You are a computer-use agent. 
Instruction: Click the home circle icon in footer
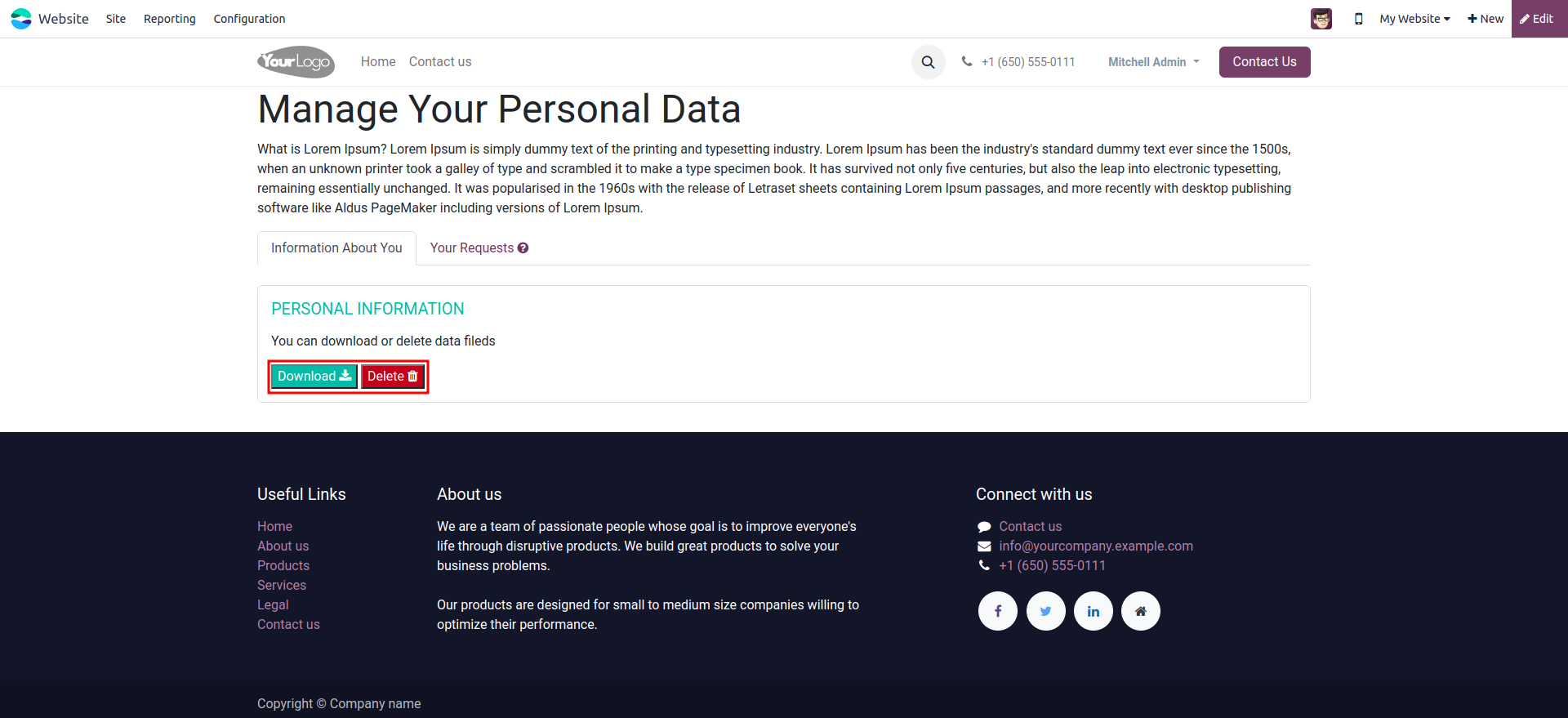(1140, 611)
